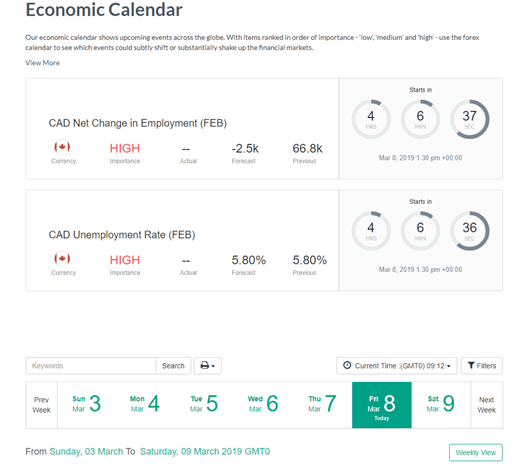Image resolution: width=516 pixels, height=464 pixels.
Task: Open CAD Net Change in Employment event title
Action: (x=138, y=123)
